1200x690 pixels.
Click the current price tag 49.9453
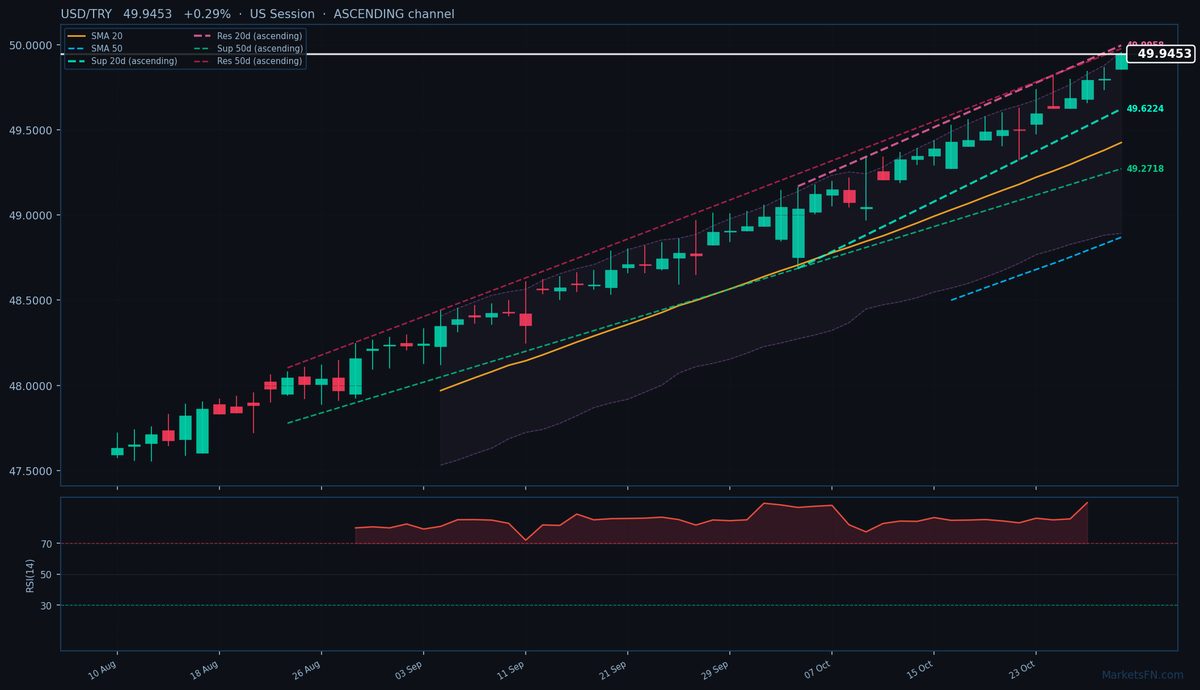coord(1161,54)
